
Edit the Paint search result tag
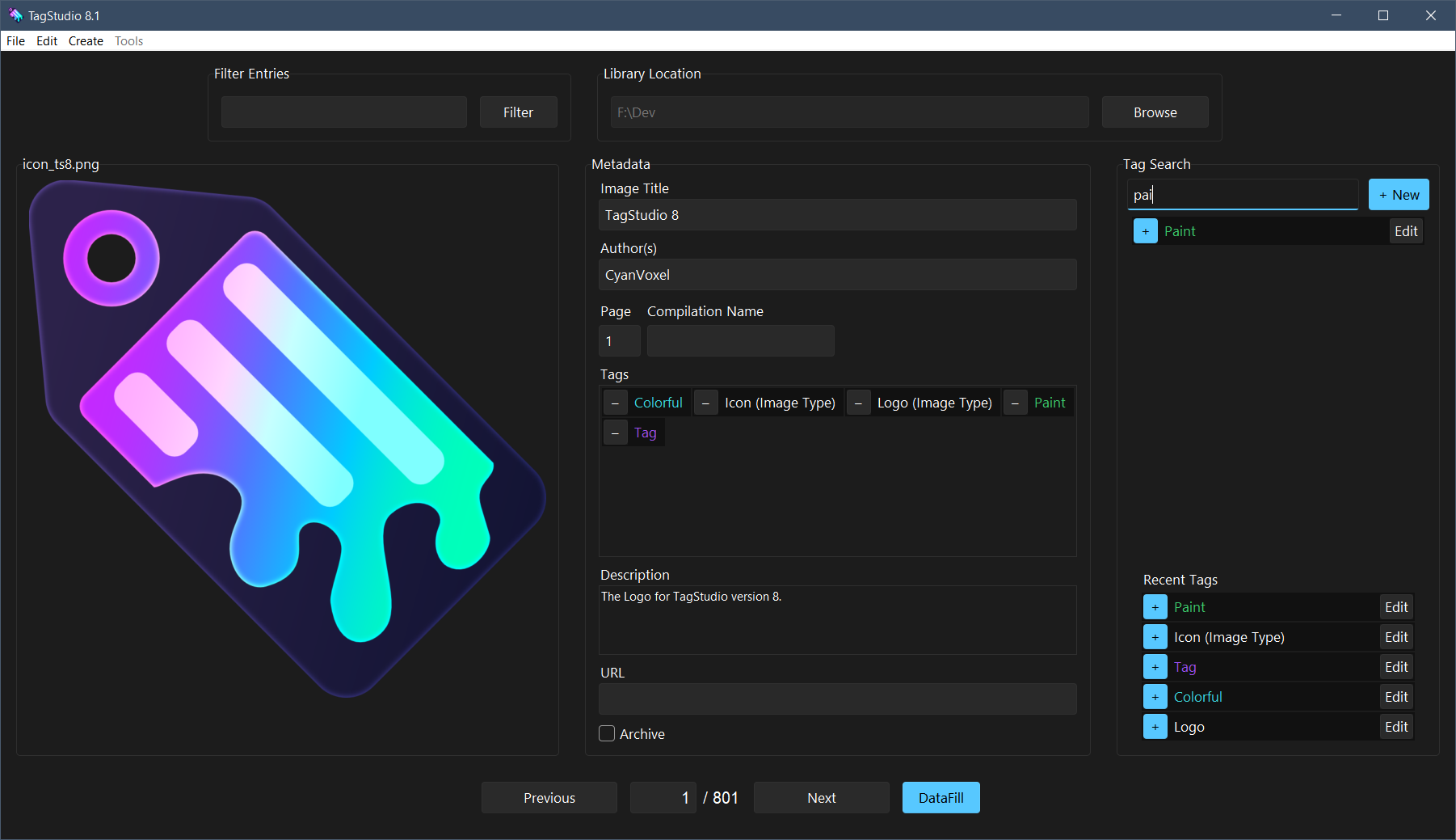coord(1406,231)
